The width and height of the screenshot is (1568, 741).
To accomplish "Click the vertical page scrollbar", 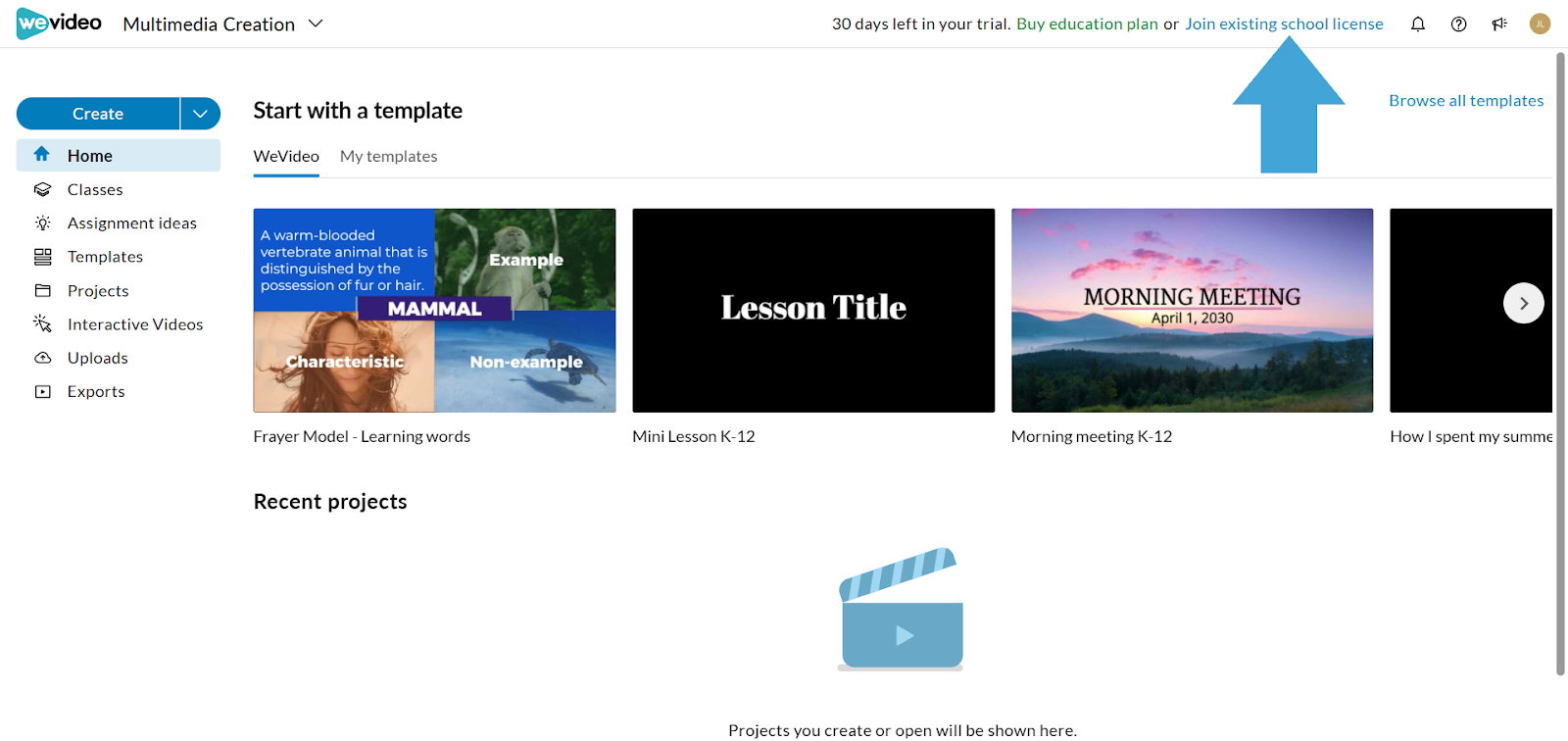I will tap(1561, 364).
